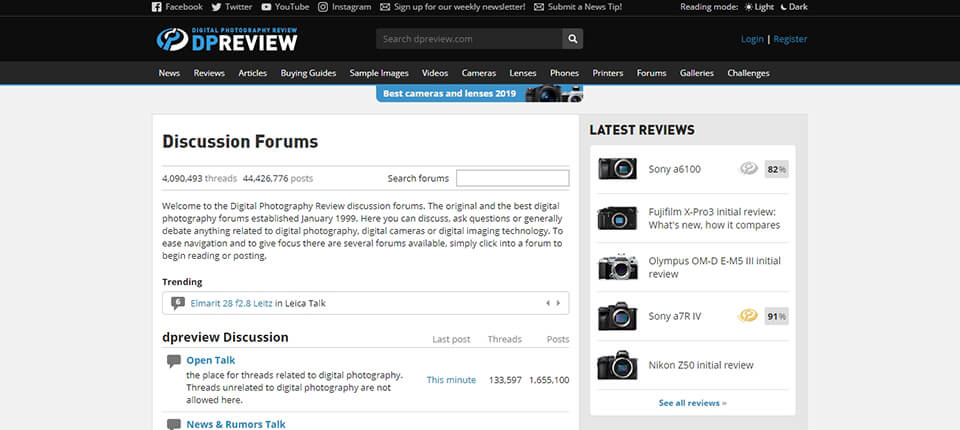Image resolution: width=960 pixels, height=430 pixels.
Task: Open the Cameras menu item
Action: click(479, 73)
